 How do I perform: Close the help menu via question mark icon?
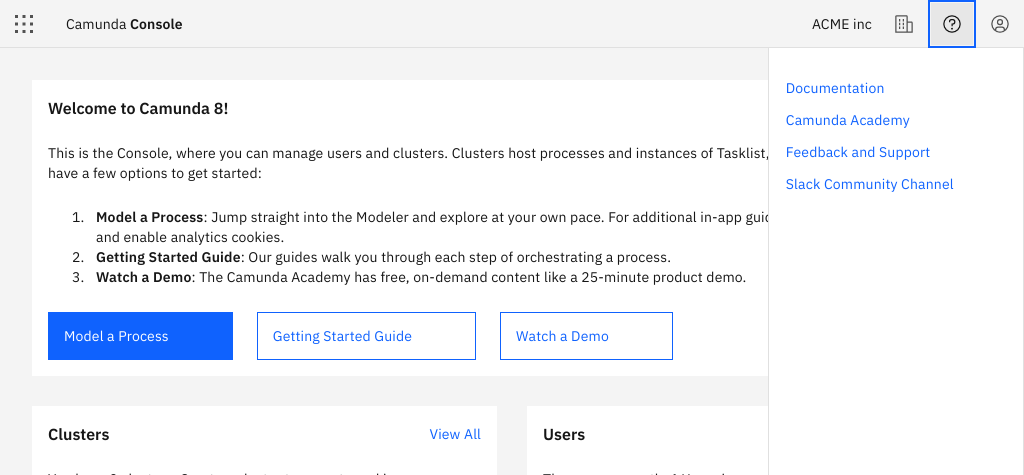tap(952, 24)
